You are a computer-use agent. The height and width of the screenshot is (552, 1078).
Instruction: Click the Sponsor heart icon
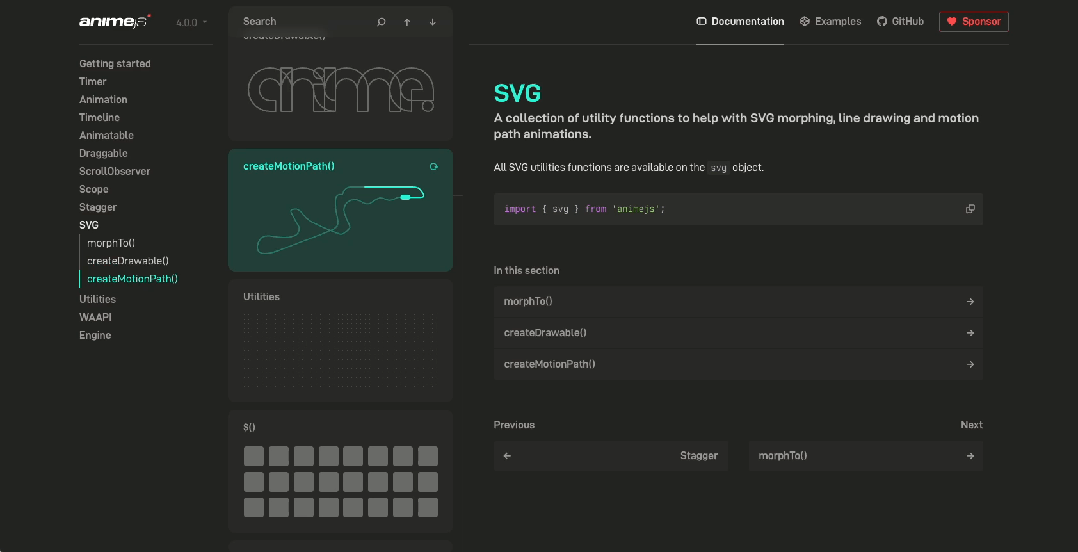pyautogui.click(x=952, y=21)
